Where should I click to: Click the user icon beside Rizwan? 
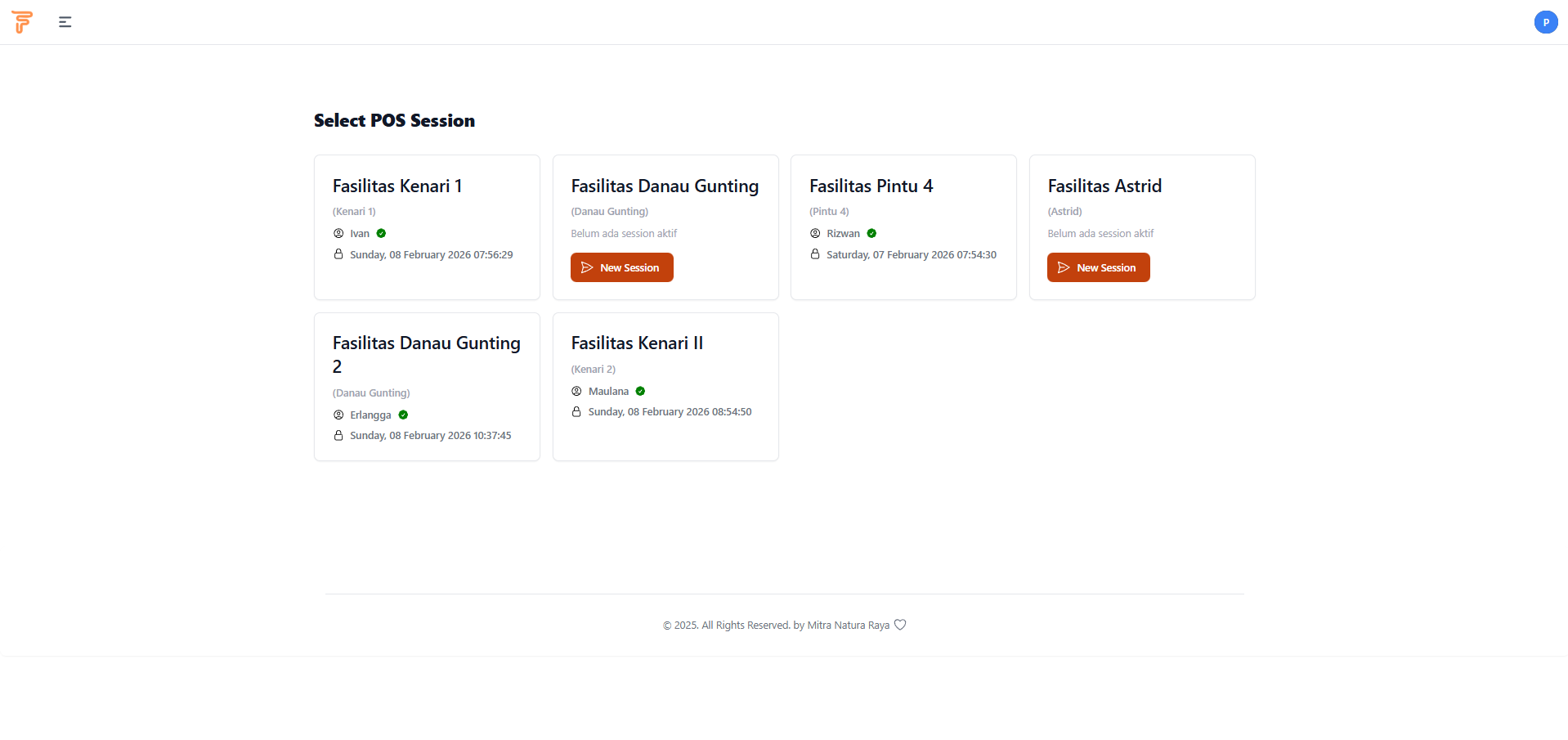pyautogui.click(x=815, y=234)
